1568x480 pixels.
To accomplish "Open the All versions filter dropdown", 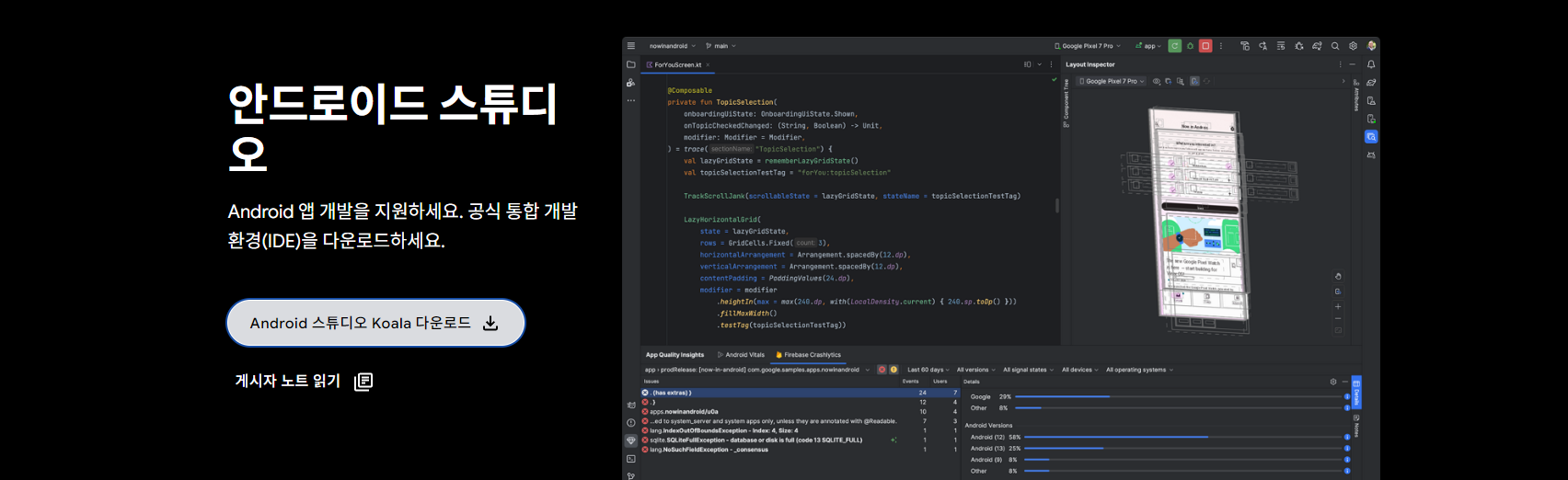I will (x=976, y=370).
